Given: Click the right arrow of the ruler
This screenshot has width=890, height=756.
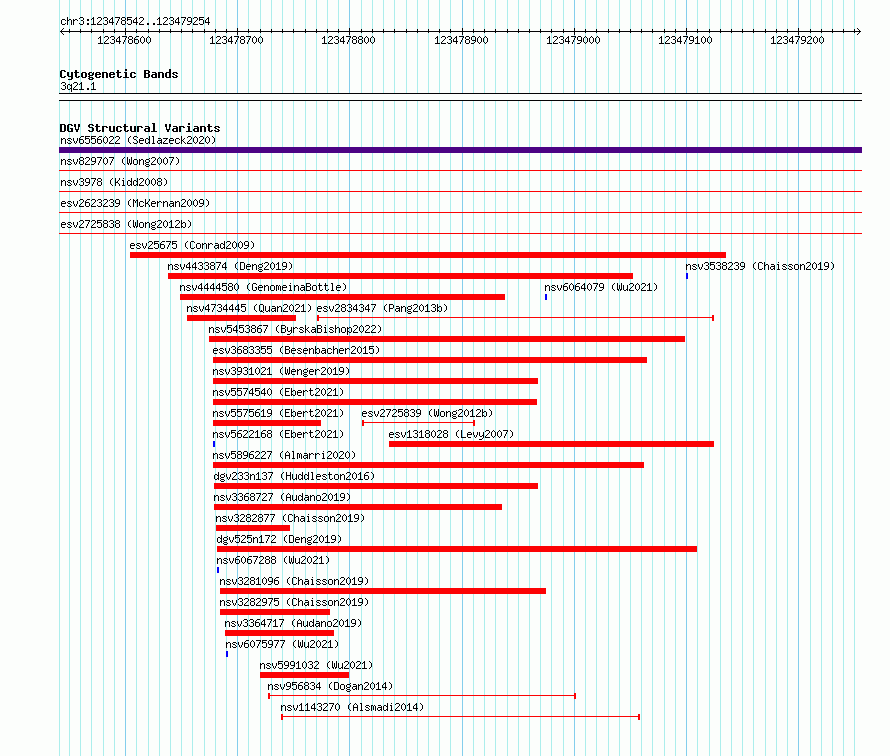Looking at the screenshot, I should [859, 32].
